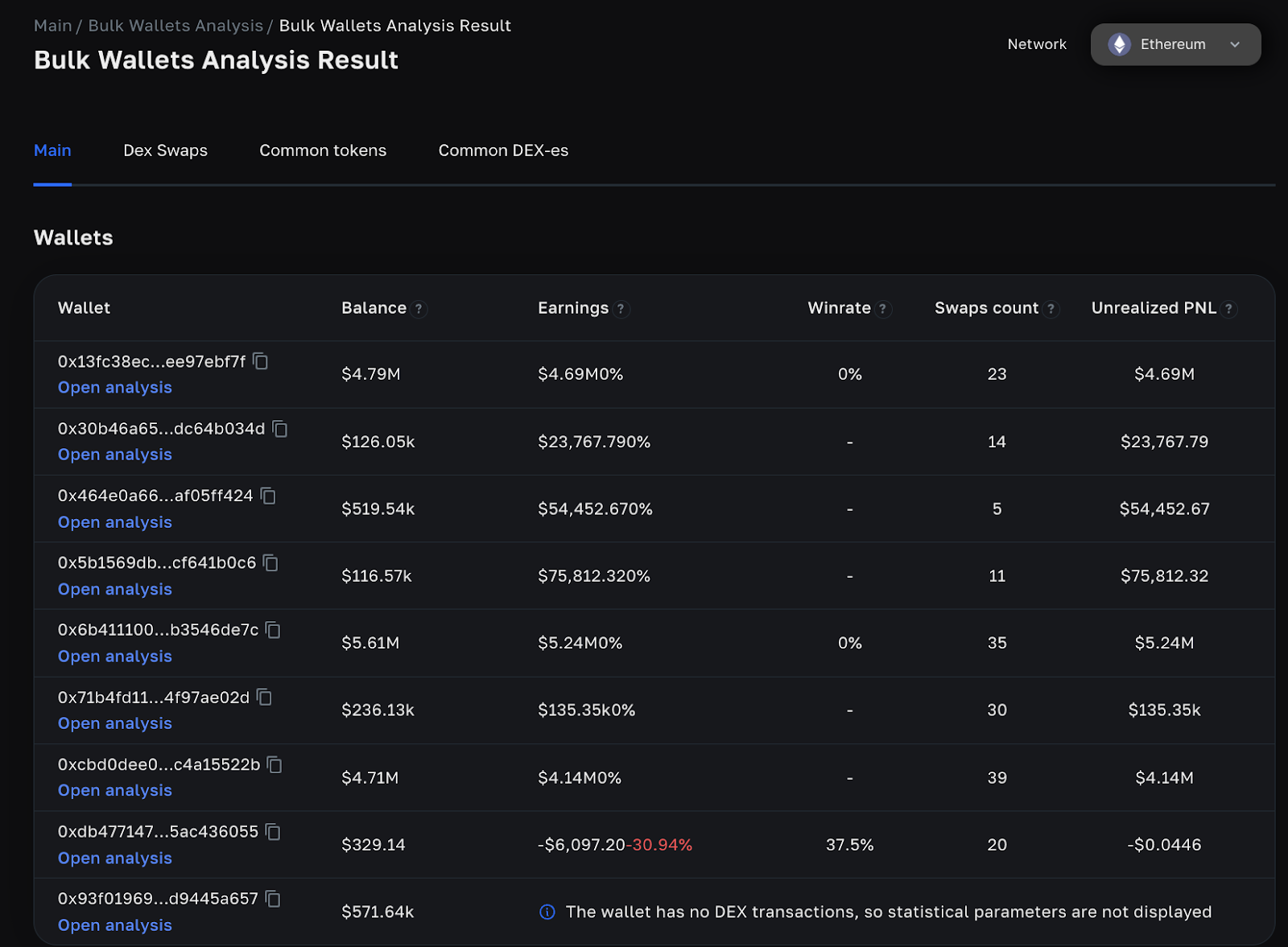The image size is (1288, 947).
Task: Click the Winrate help question mark
Action: click(883, 309)
